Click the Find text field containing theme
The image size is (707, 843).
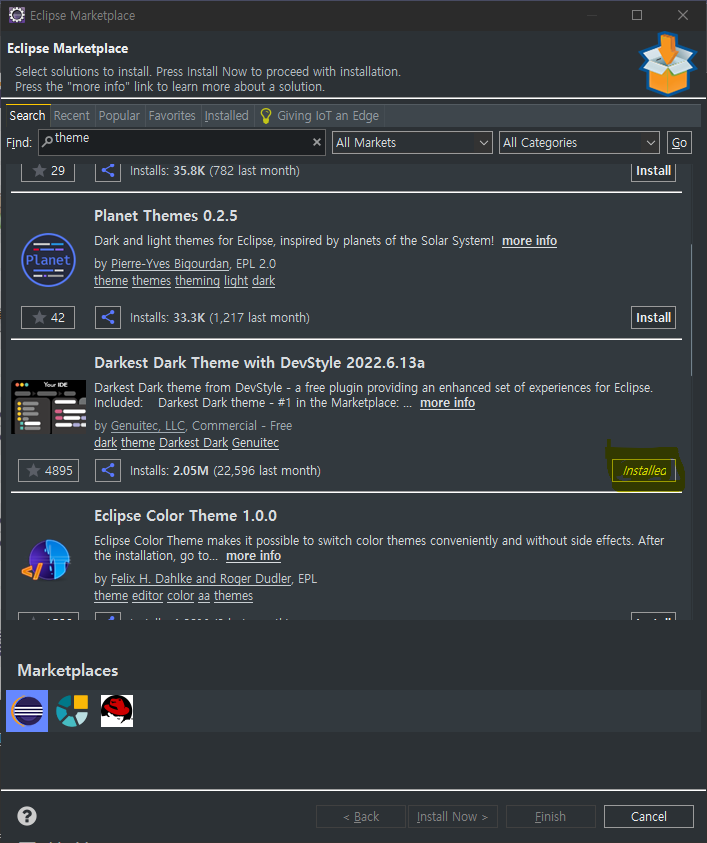(x=182, y=142)
